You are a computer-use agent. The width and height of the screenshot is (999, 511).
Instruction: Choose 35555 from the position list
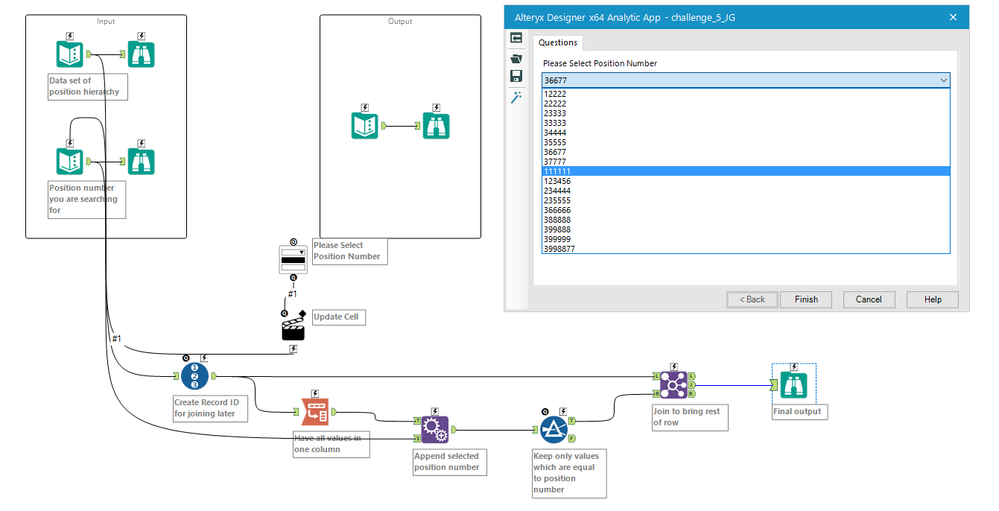click(746, 142)
